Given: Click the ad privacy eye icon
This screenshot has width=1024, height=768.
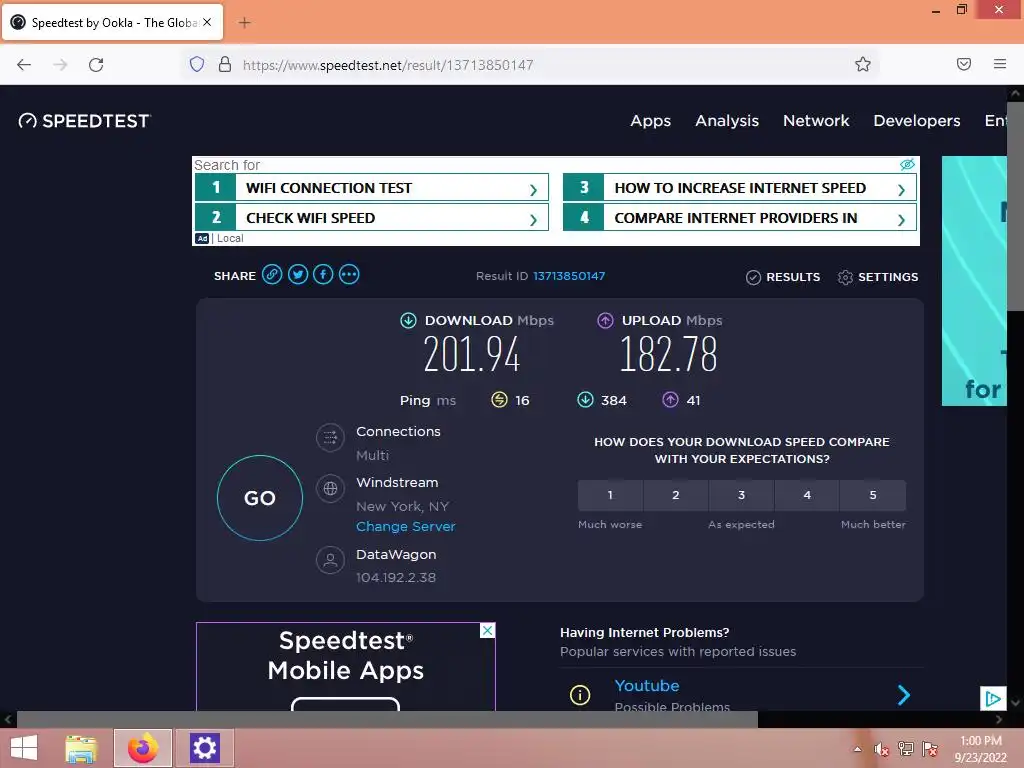Looking at the screenshot, I should coord(907,165).
